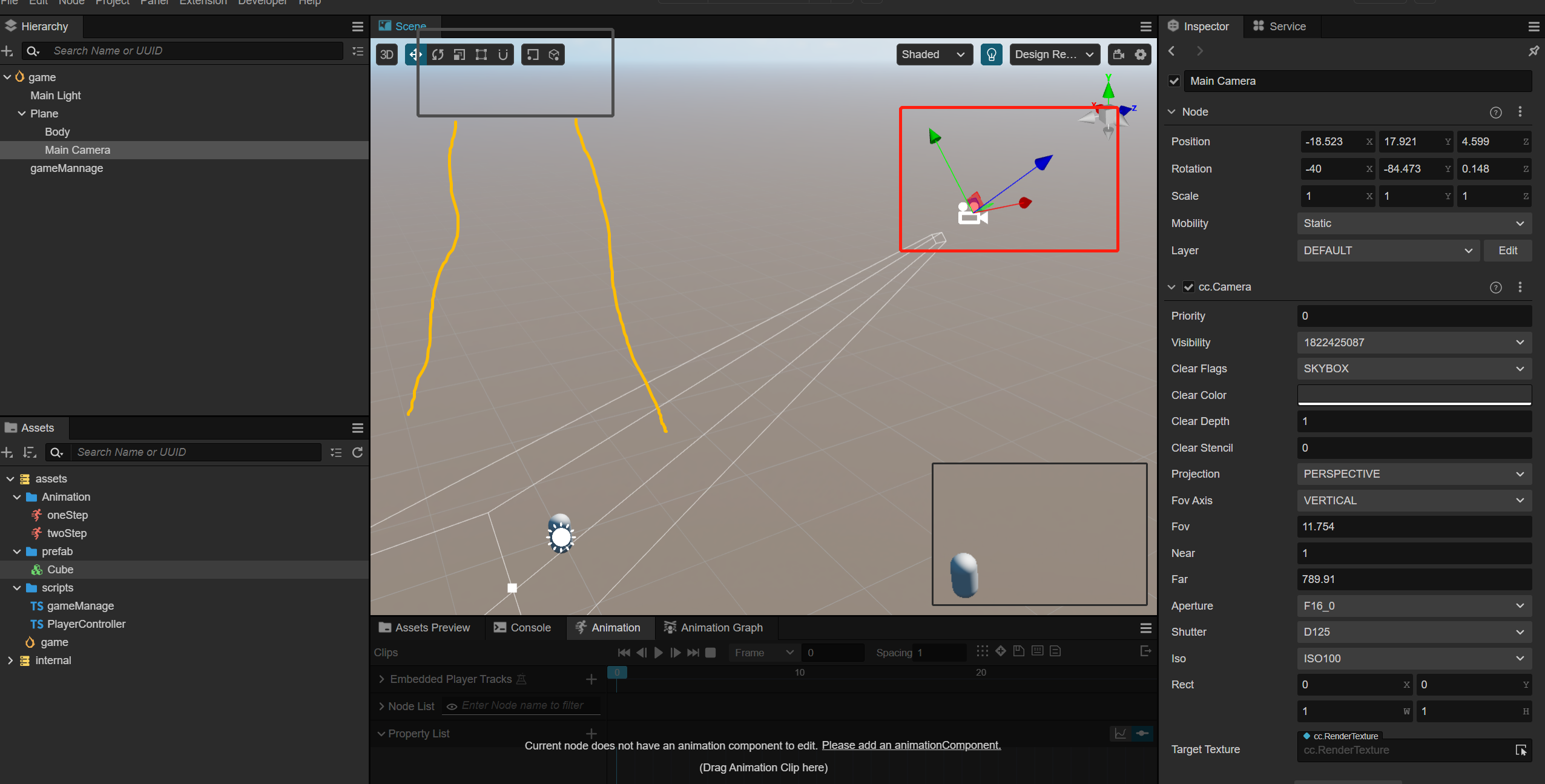Click the scene light toggle bulb
Screen dimensions: 1545x784
pyautogui.click(x=991, y=54)
